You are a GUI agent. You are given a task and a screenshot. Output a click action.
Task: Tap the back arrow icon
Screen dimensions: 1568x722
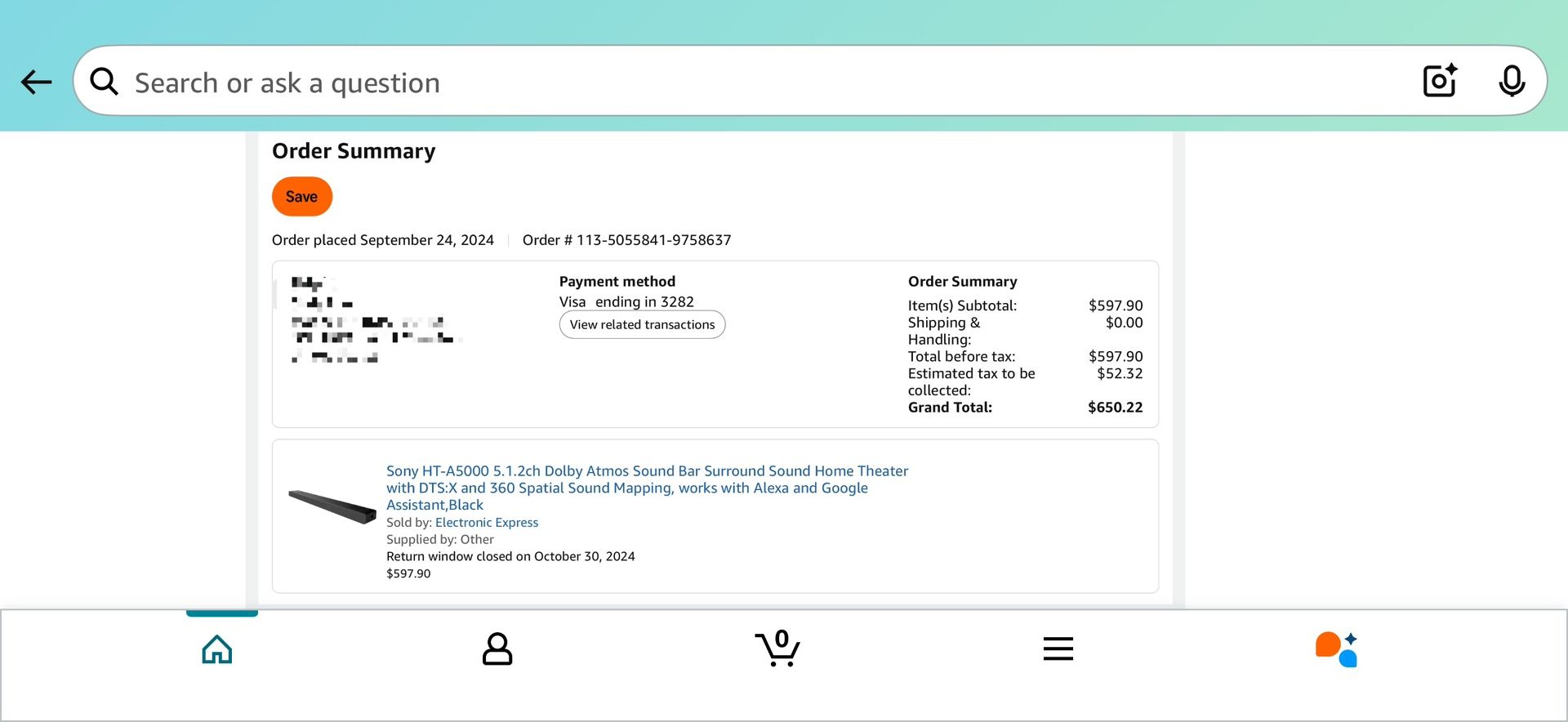[x=36, y=82]
